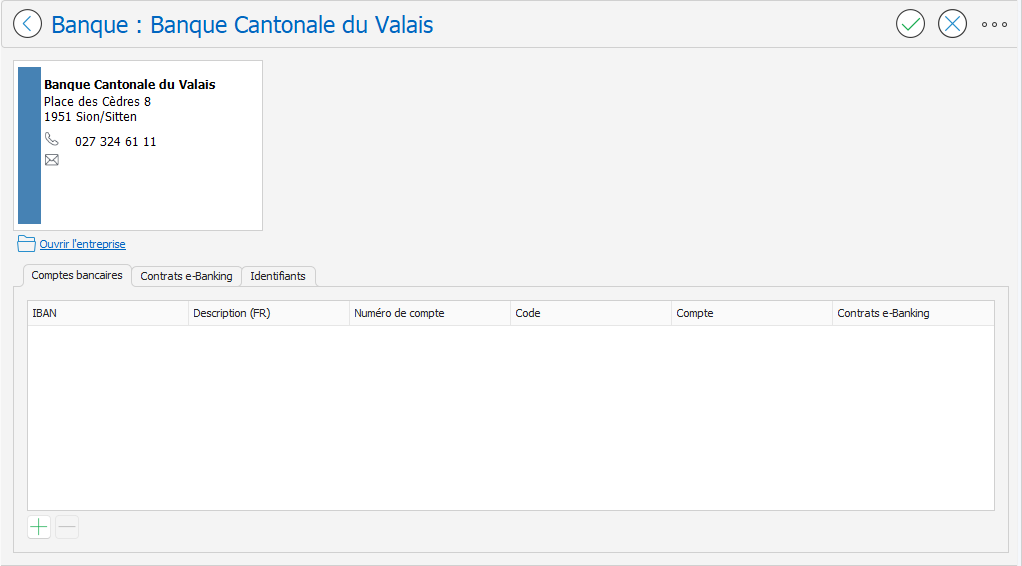Click the Description (FR) column header
Viewport: 1022px width, 566px height.
pos(268,313)
